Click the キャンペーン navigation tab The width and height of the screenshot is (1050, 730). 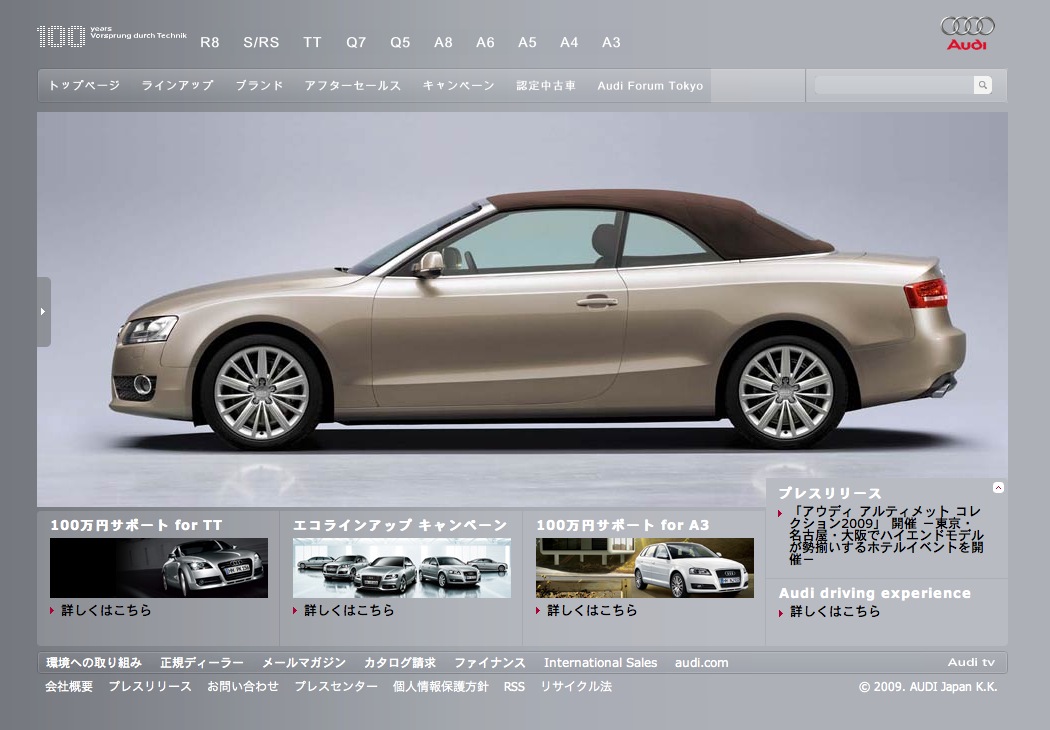tap(459, 86)
